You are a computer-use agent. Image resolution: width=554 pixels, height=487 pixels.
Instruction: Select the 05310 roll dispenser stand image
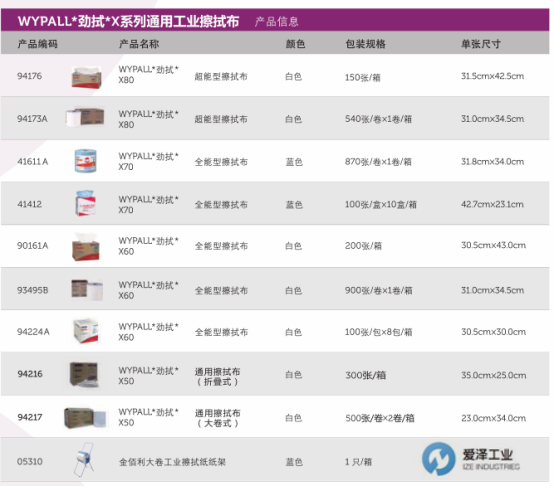pyautogui.click(x=84, y=459)
